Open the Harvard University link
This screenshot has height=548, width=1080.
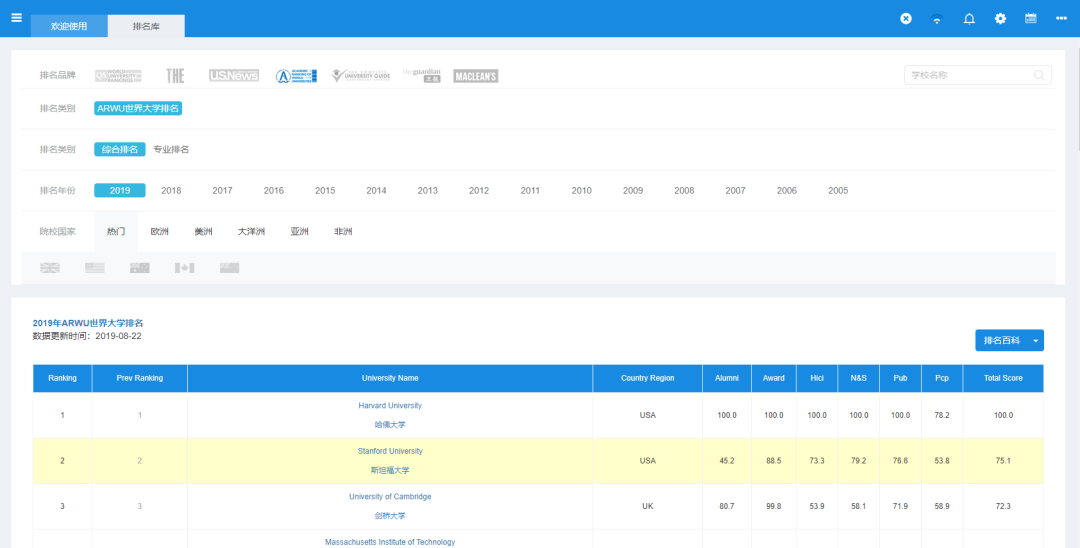(x=390, y=406)
